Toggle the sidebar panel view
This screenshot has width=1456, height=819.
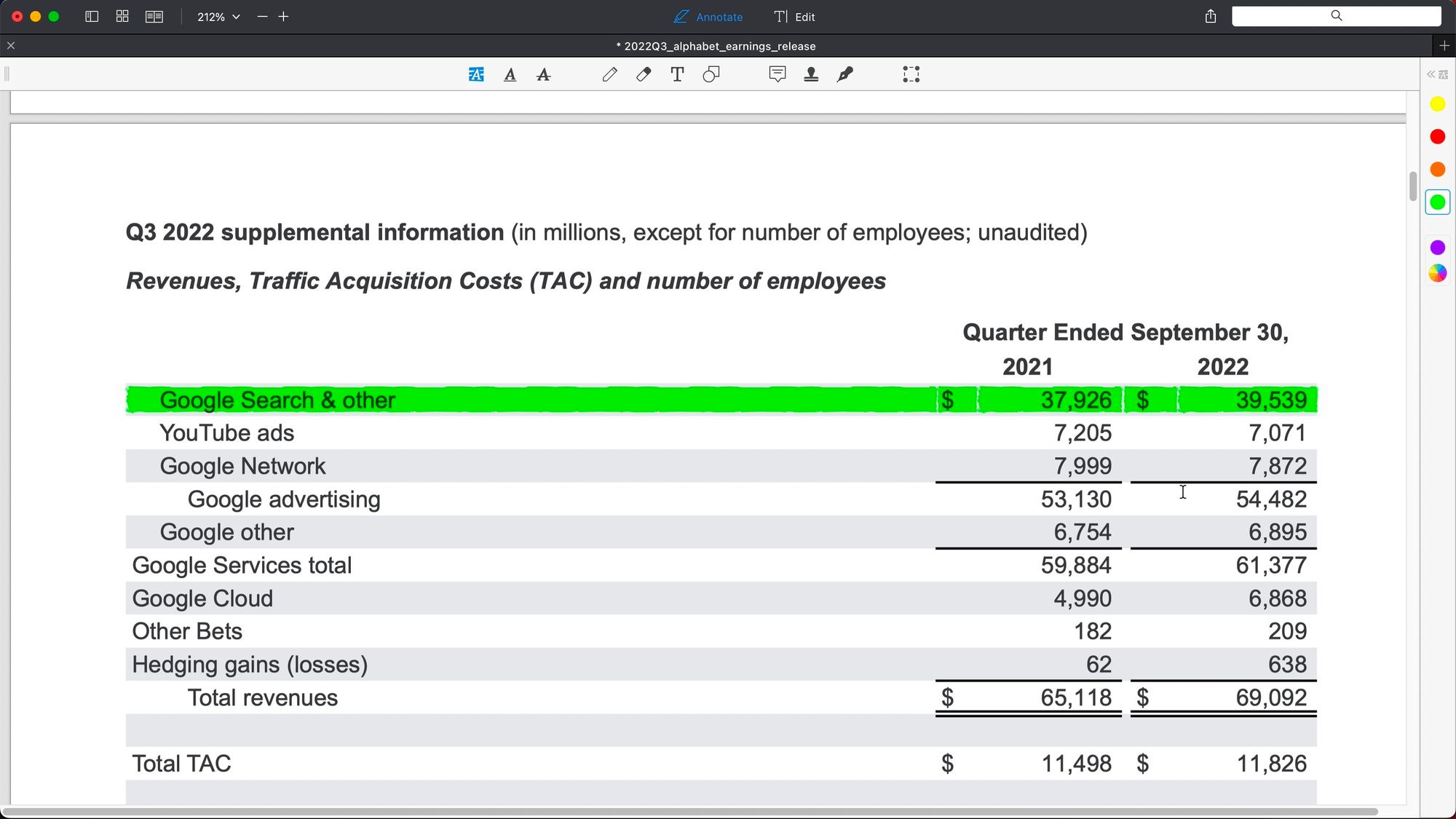pos(92,16)
